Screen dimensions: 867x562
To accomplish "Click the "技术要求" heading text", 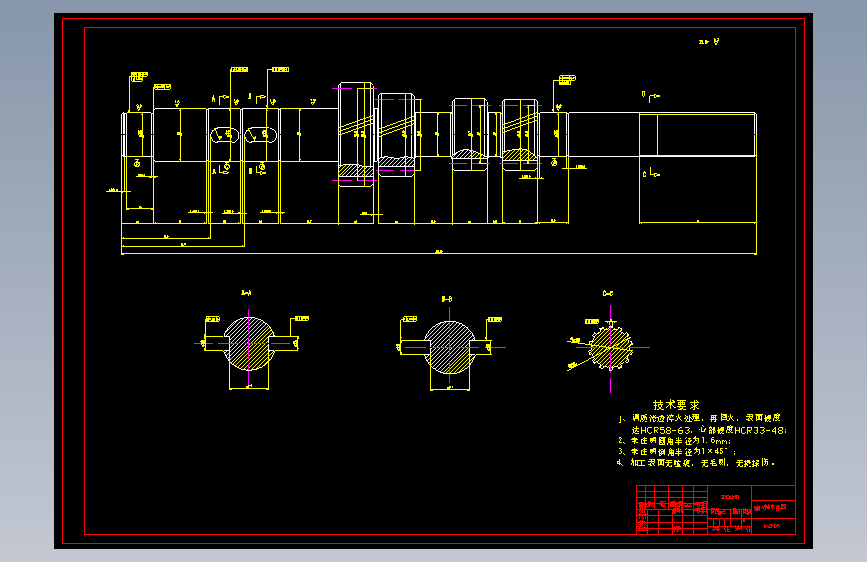I will pos(676,405).
